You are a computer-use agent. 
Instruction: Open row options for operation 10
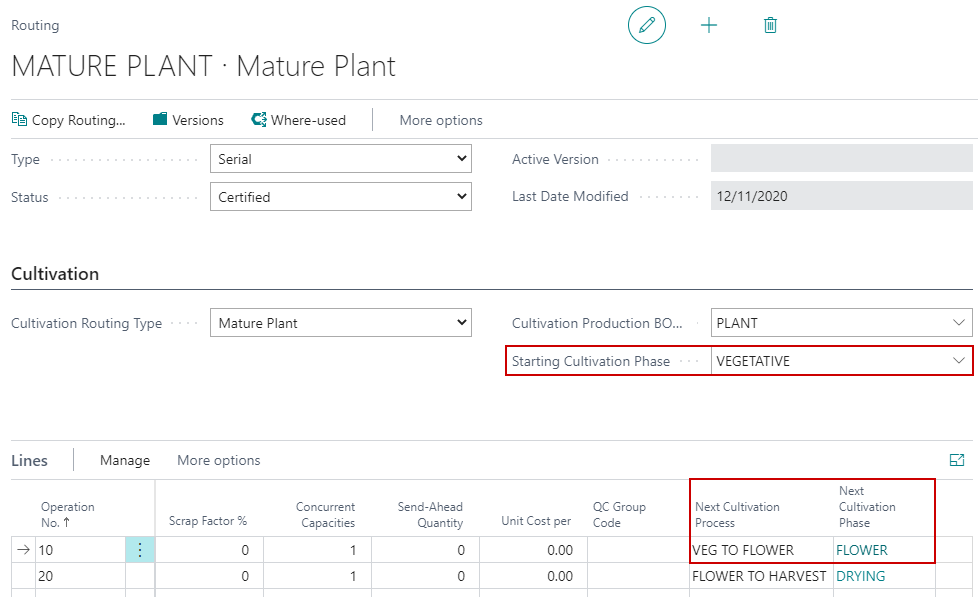(140, 550)
